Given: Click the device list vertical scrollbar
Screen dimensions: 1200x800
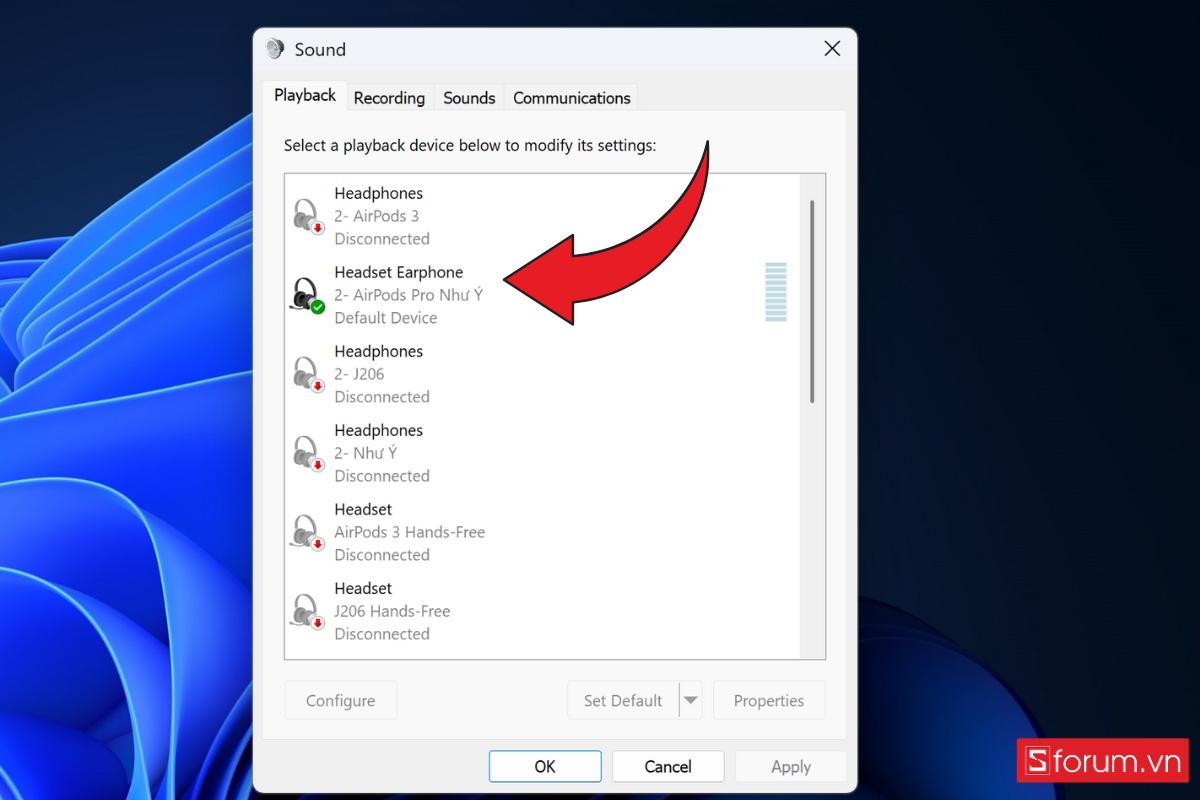Looking at the screenshot, I should (x=812, y=300).
